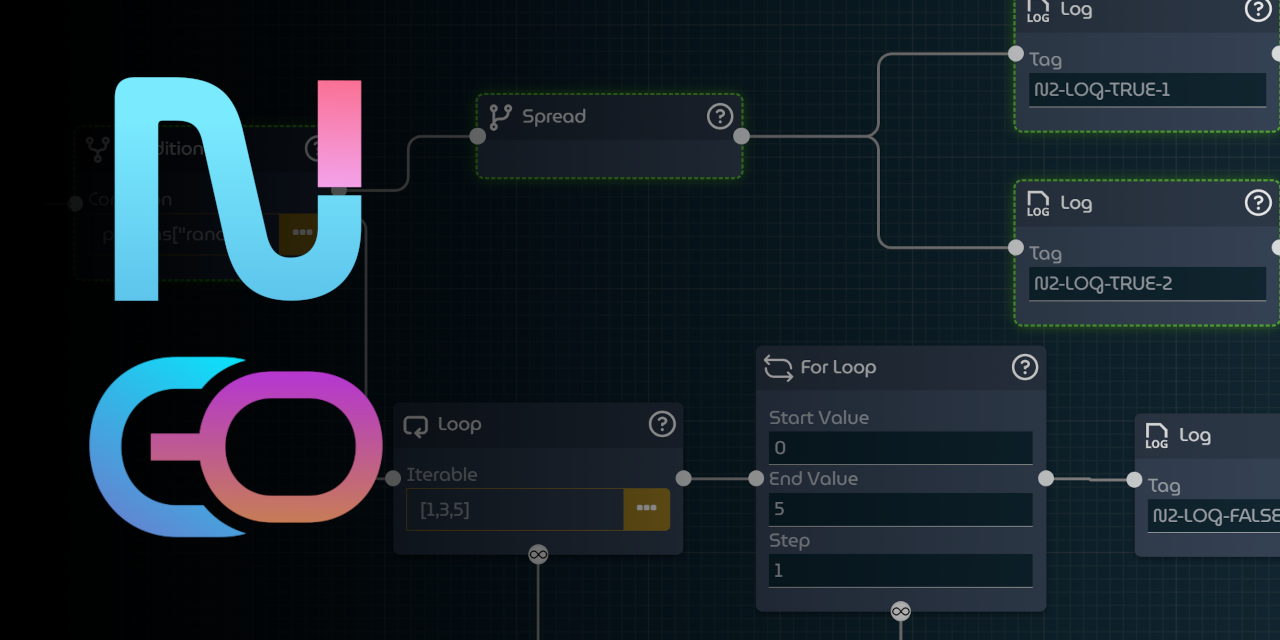Click the ellipsis button on the Condition field
The width and height of the screenshot is (1280, 640).
[302, 232]
